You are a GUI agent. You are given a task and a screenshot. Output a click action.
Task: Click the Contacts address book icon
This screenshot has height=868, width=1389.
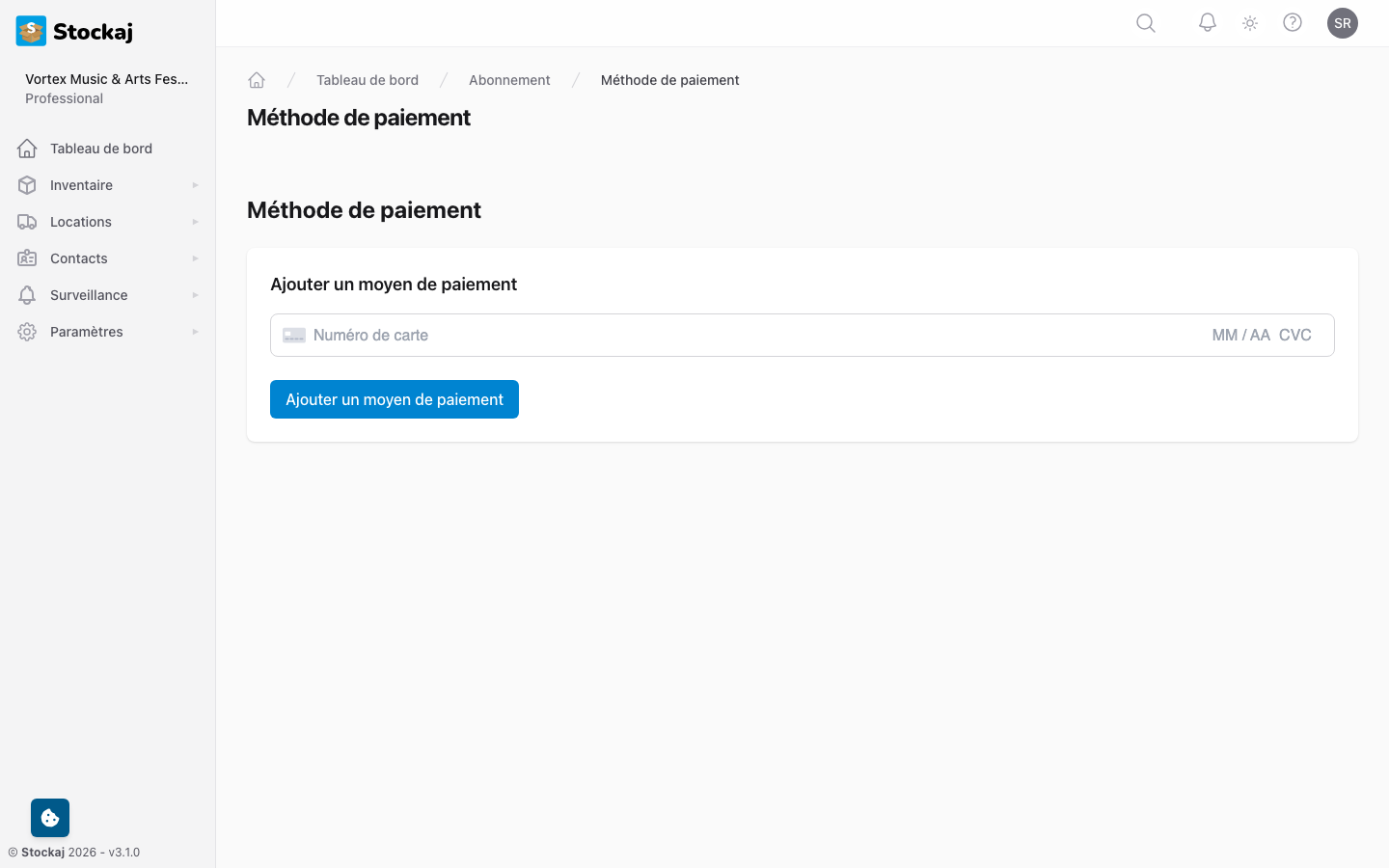27,258
